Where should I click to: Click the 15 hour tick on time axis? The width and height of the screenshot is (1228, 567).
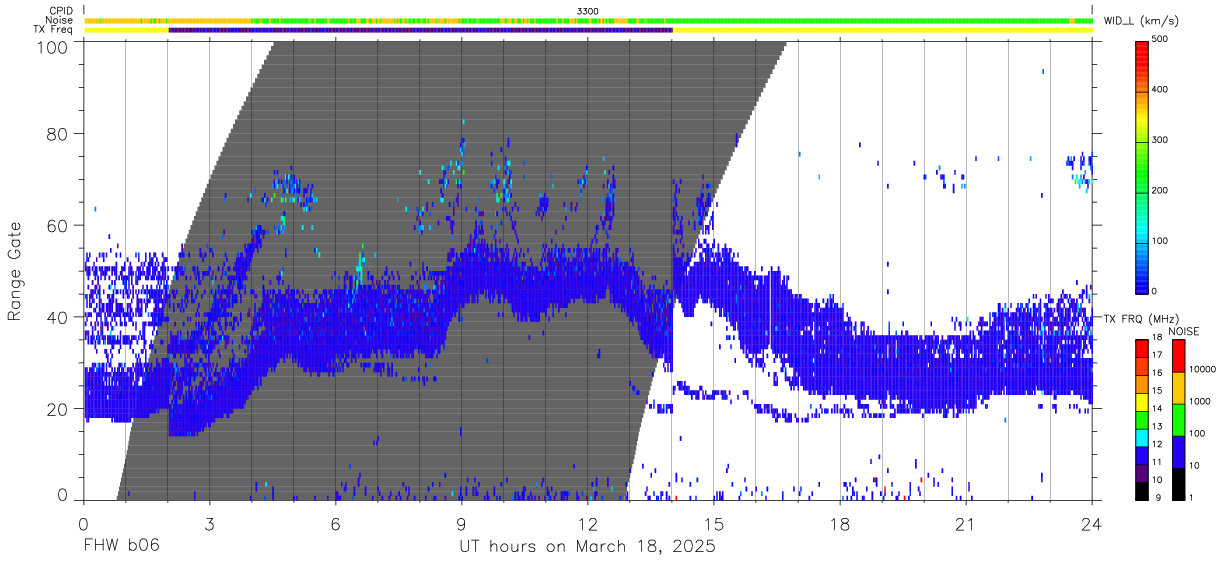pyautogui.click(x=713, y=523)
